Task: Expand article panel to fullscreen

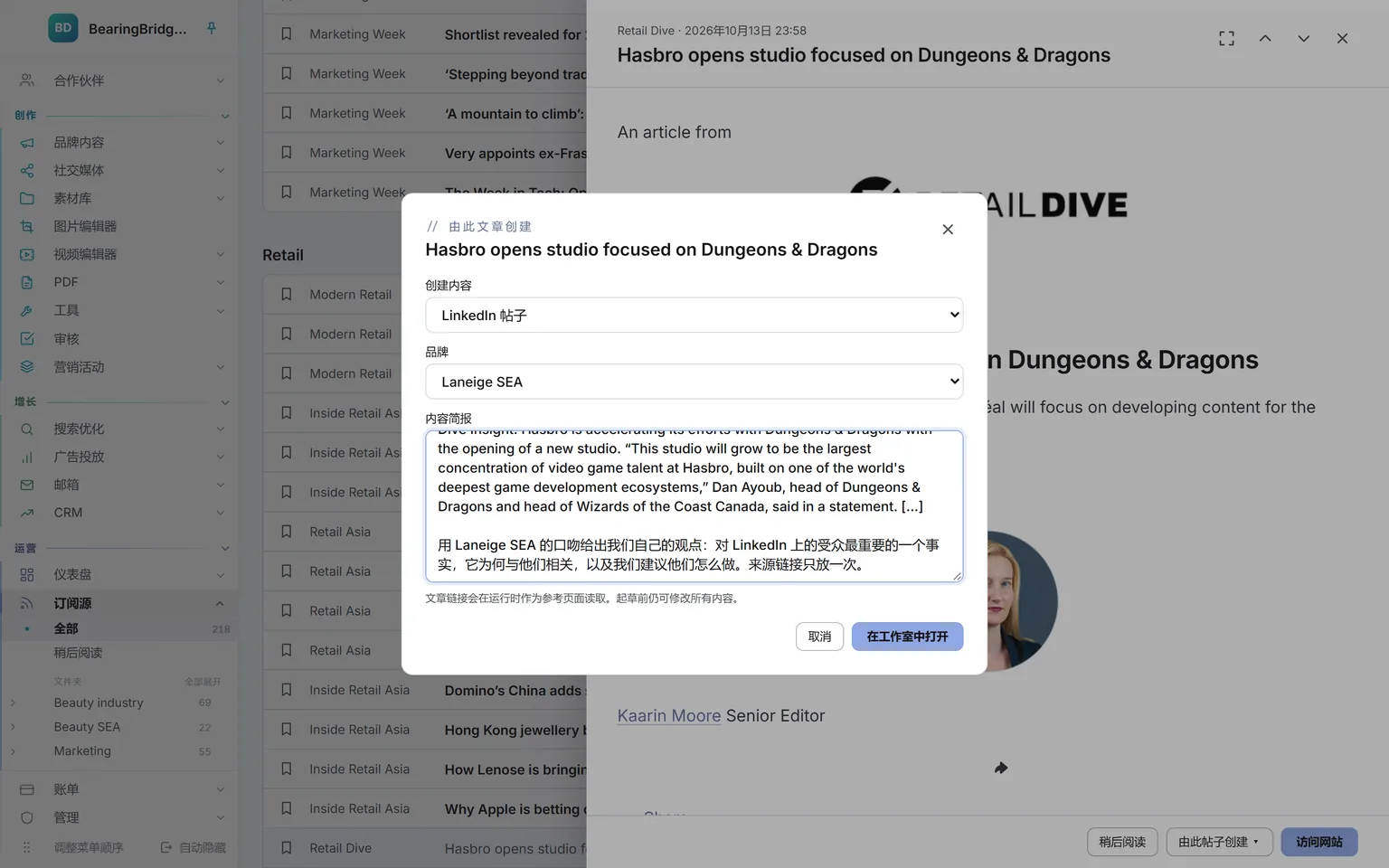Action: [1226, 38]
